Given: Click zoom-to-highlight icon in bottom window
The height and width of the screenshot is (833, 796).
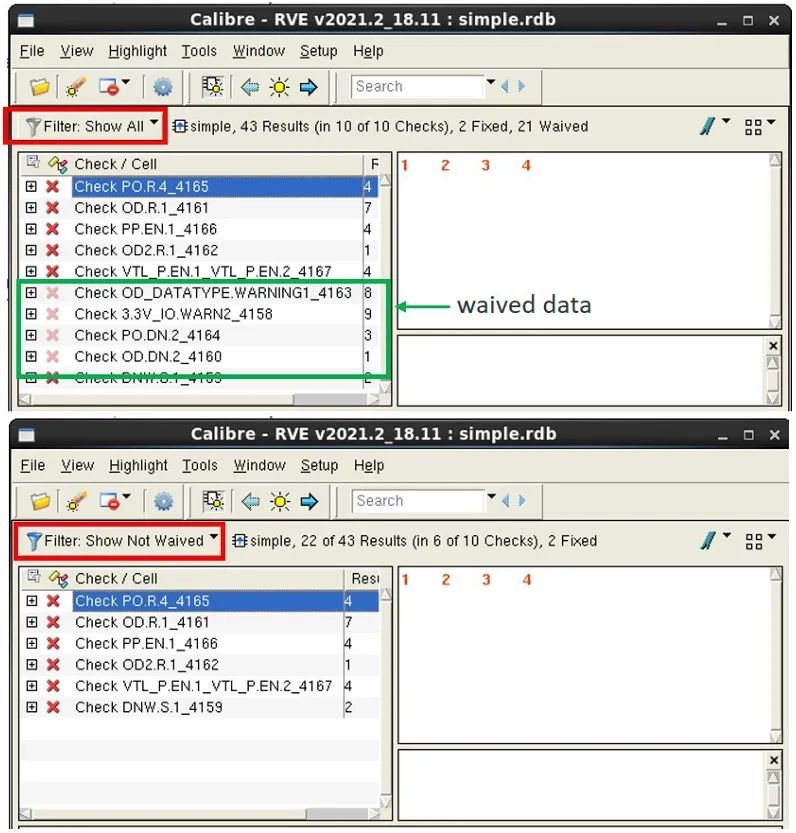Looking at the screenshot, I should (x=214, y=501).
